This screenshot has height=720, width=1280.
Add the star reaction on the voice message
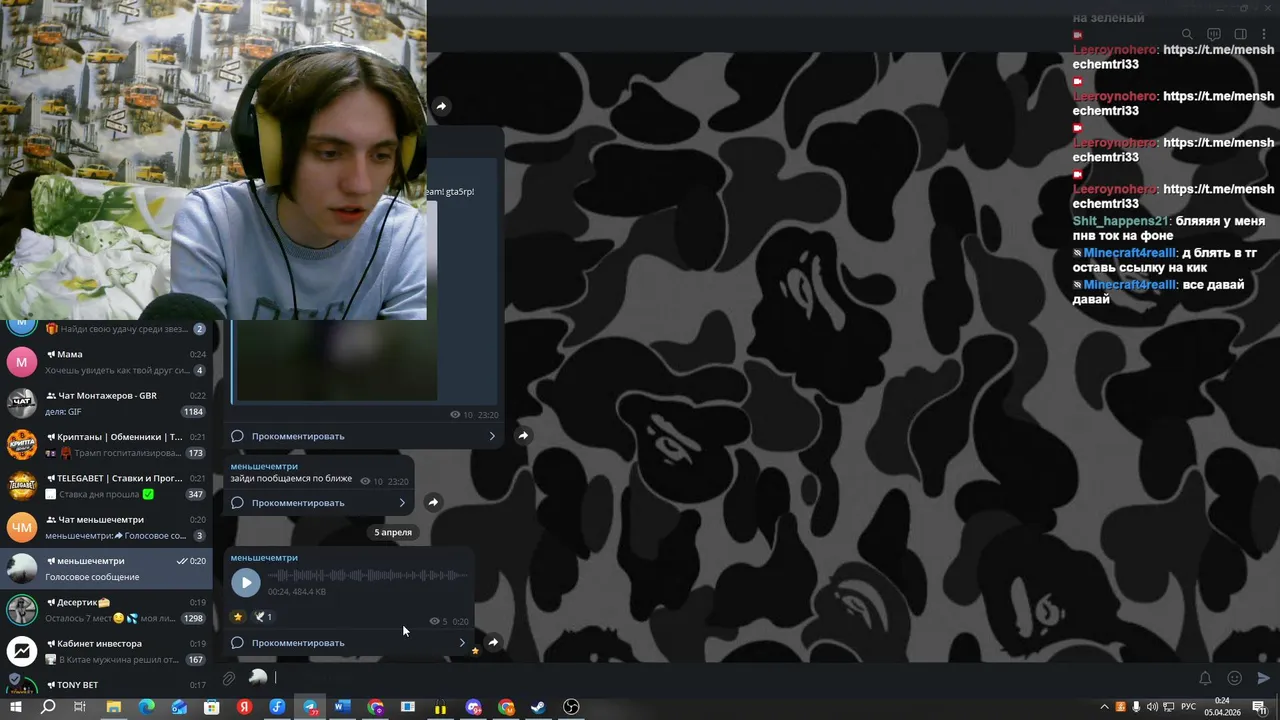pos(238,616)
